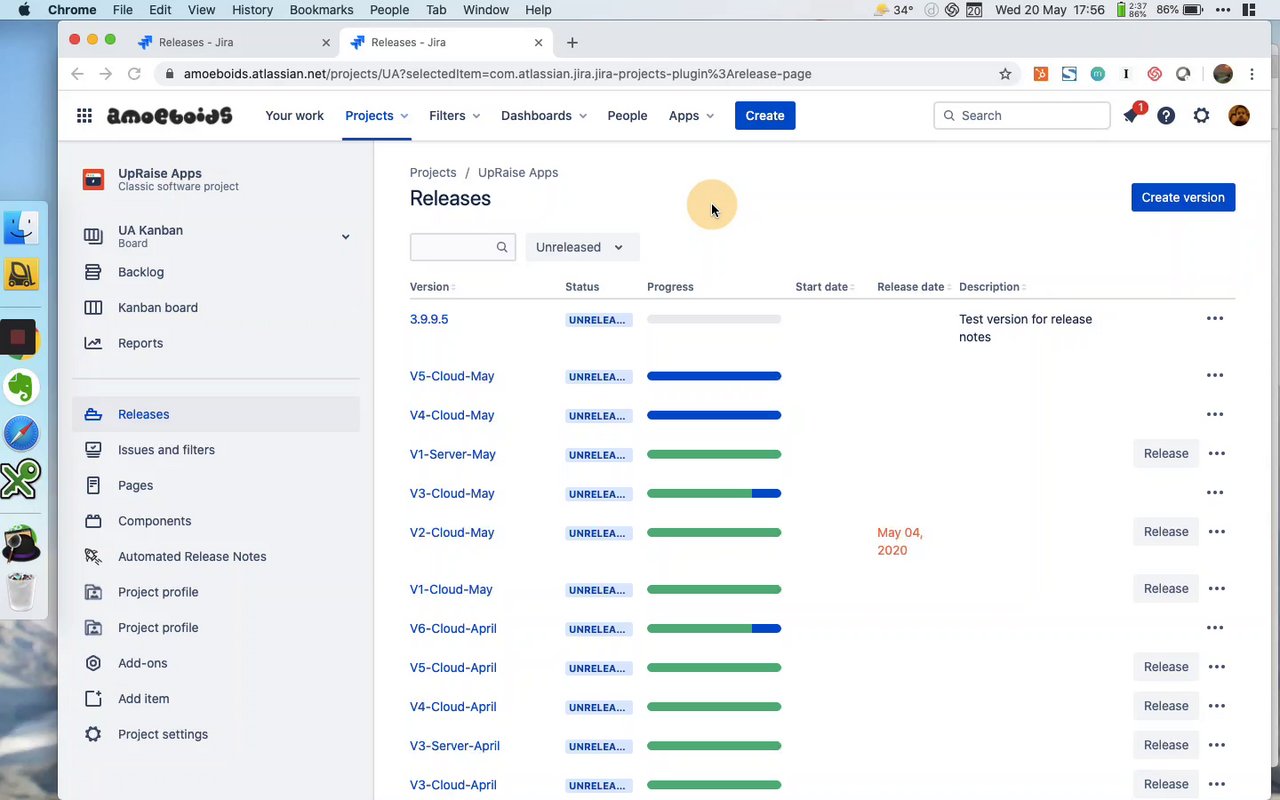
Task: Open more actions for V6-Cloud-April
Action: tap(1215, 628)
